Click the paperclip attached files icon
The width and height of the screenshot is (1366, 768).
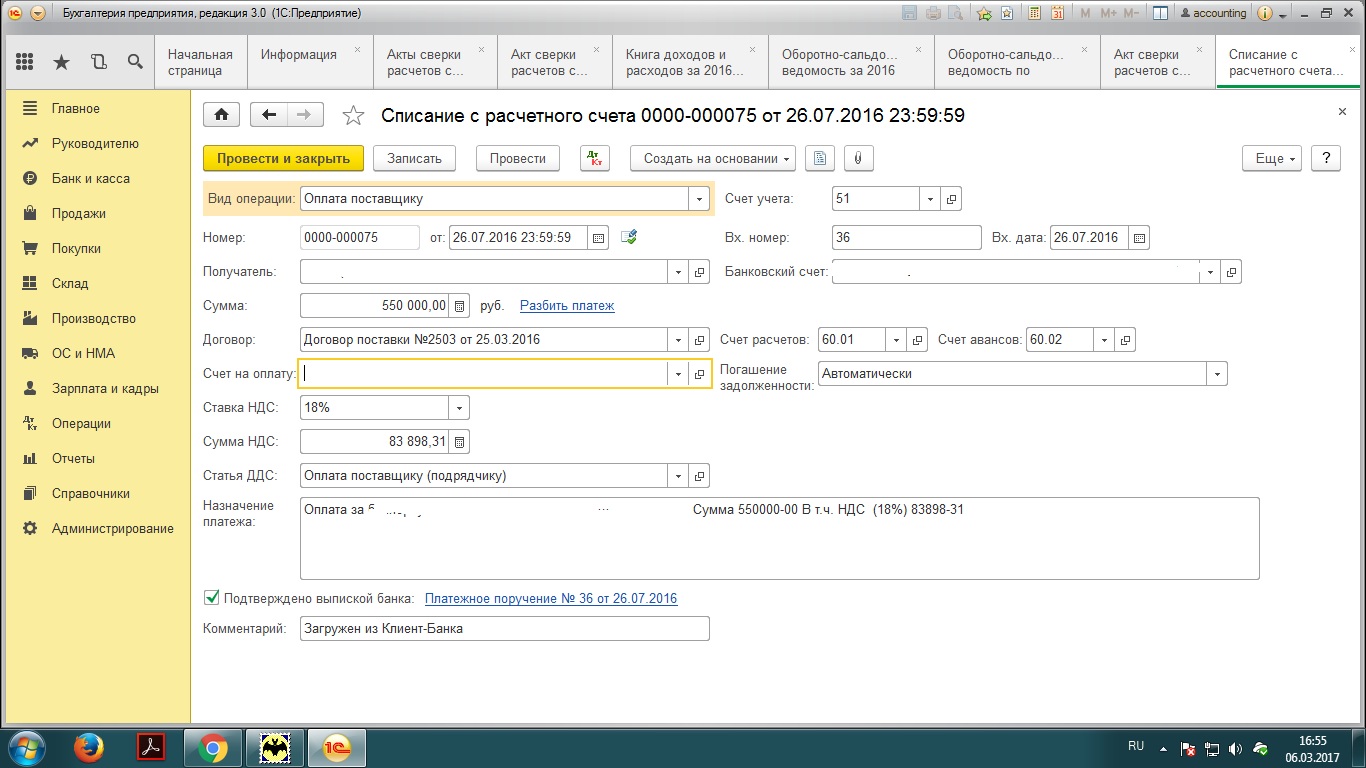pos(858,158)
